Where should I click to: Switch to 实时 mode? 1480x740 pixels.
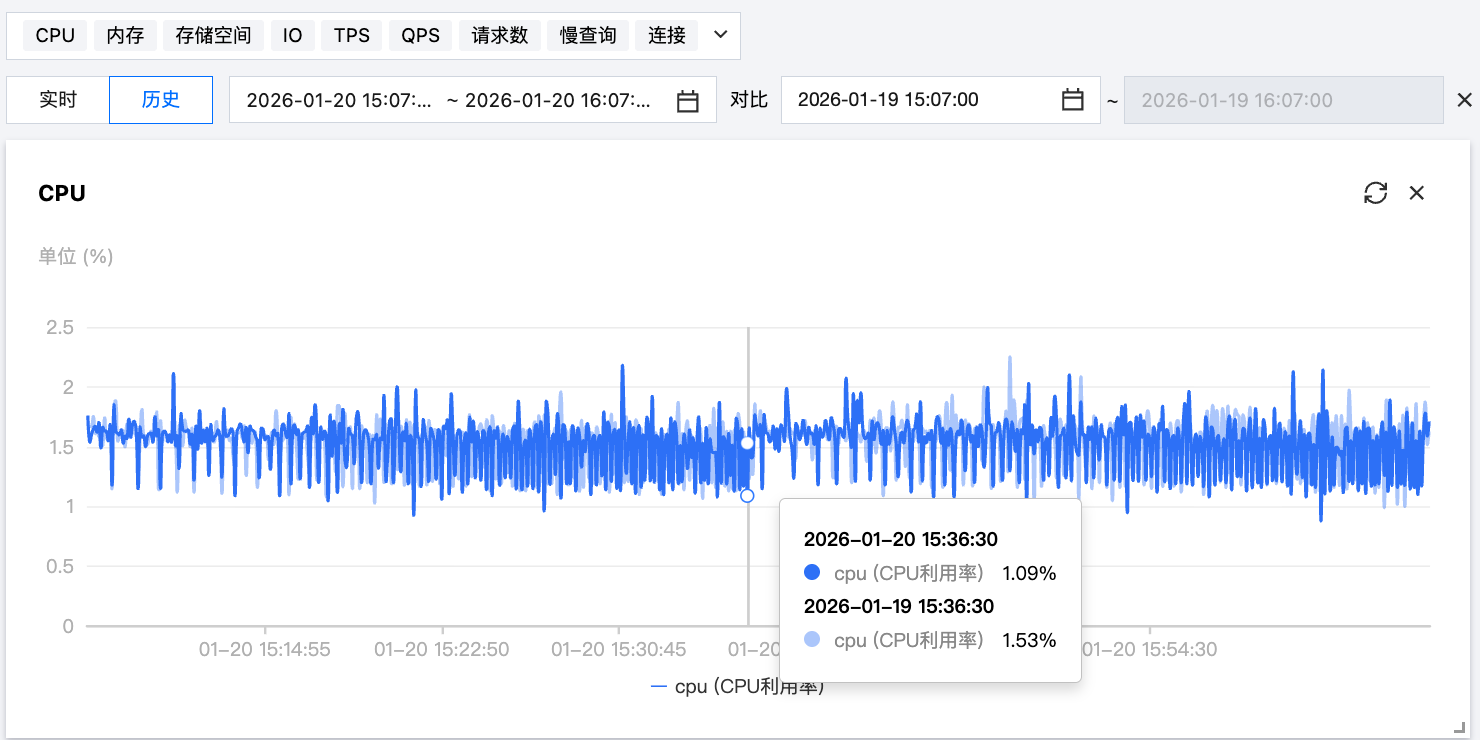click(58, 100)
